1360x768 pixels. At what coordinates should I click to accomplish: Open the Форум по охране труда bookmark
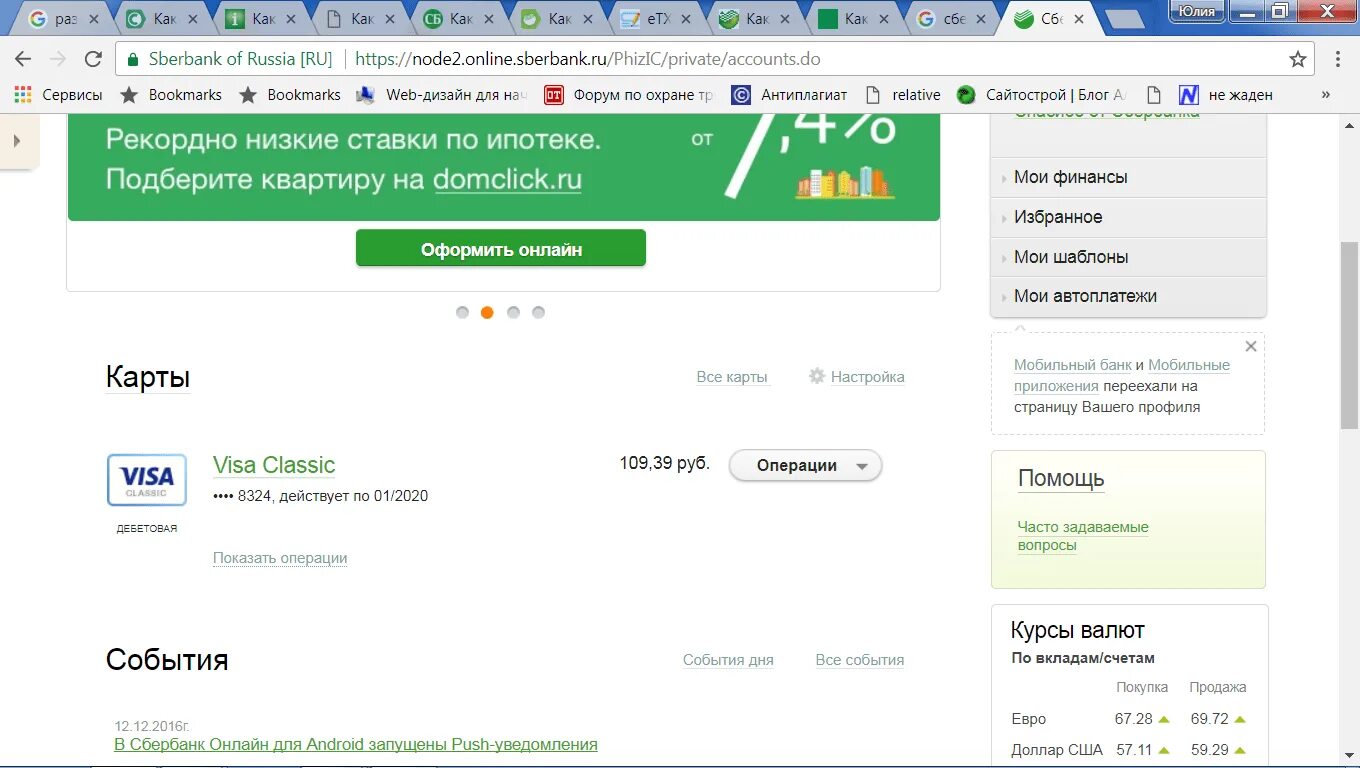click(x=629, y=94)
